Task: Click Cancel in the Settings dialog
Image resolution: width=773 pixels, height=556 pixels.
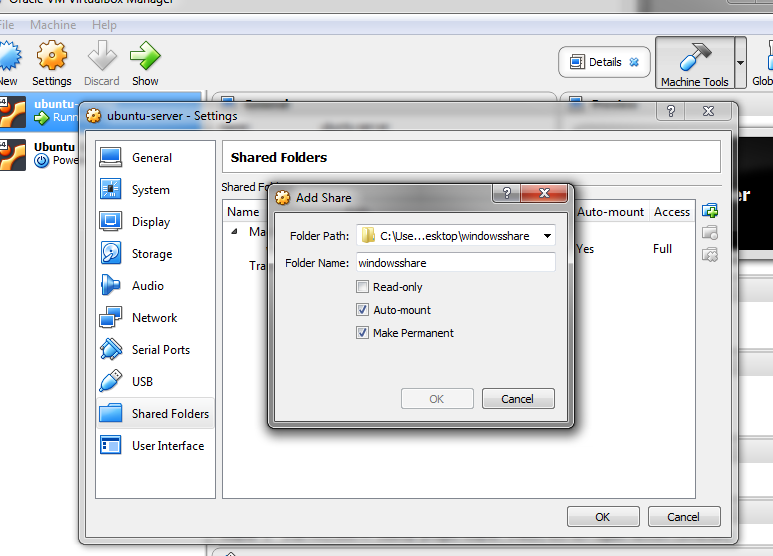Action: 684,517
